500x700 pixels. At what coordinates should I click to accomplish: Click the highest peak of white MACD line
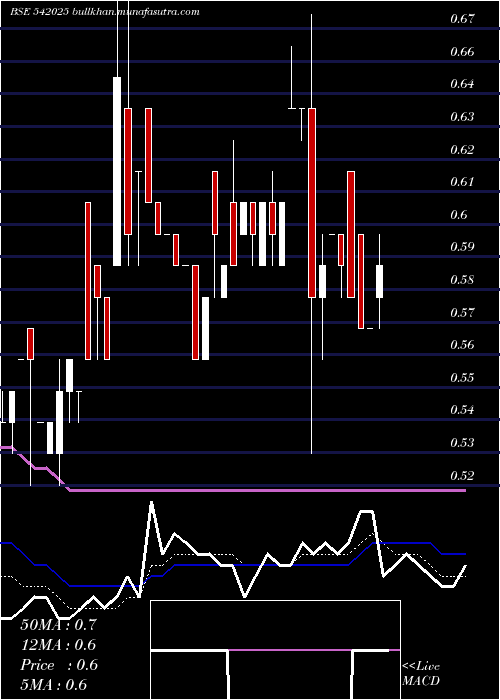pyautogui.click(x=152, y=503)
